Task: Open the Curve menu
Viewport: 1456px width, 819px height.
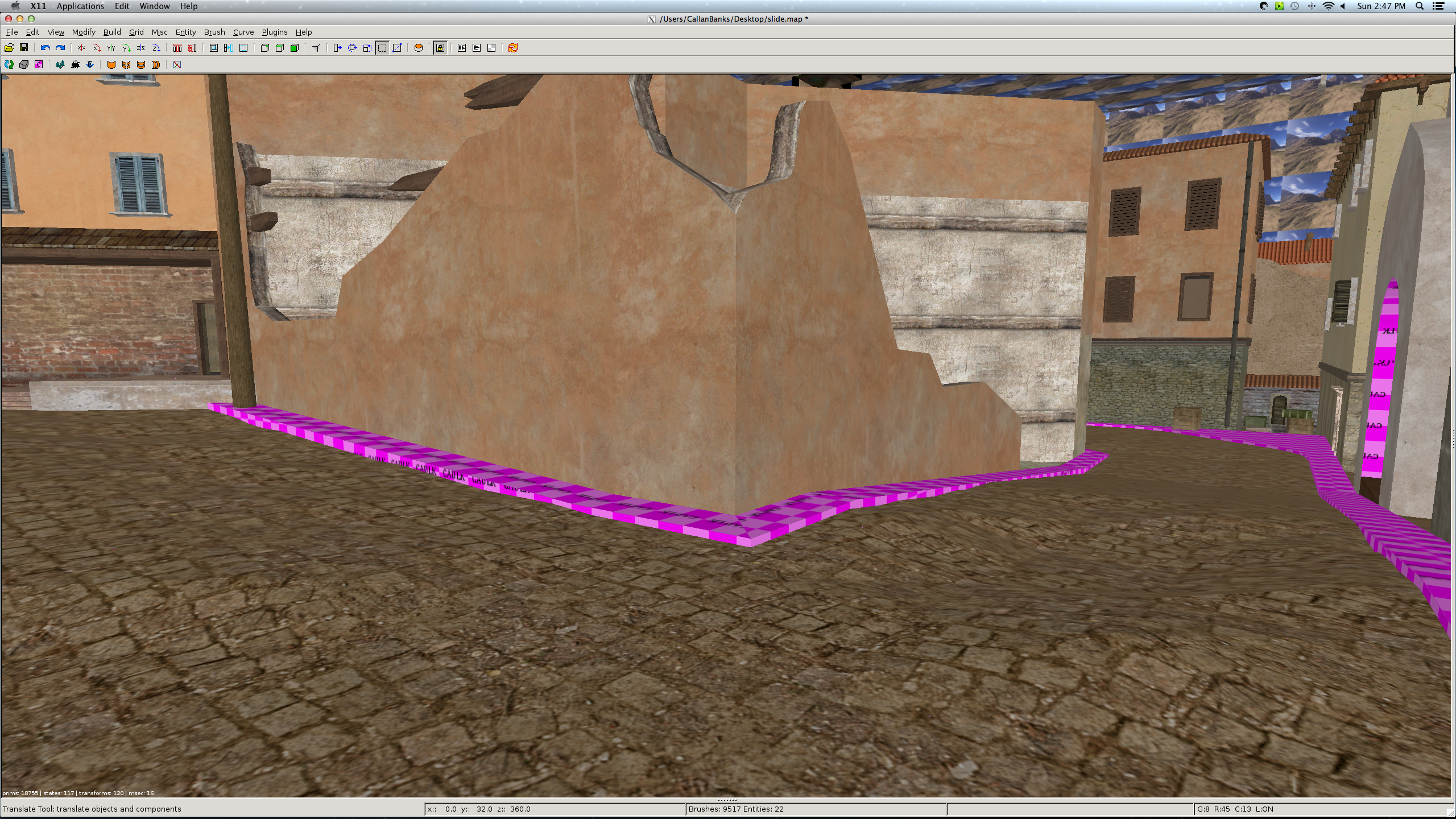Action: point(243,32)
